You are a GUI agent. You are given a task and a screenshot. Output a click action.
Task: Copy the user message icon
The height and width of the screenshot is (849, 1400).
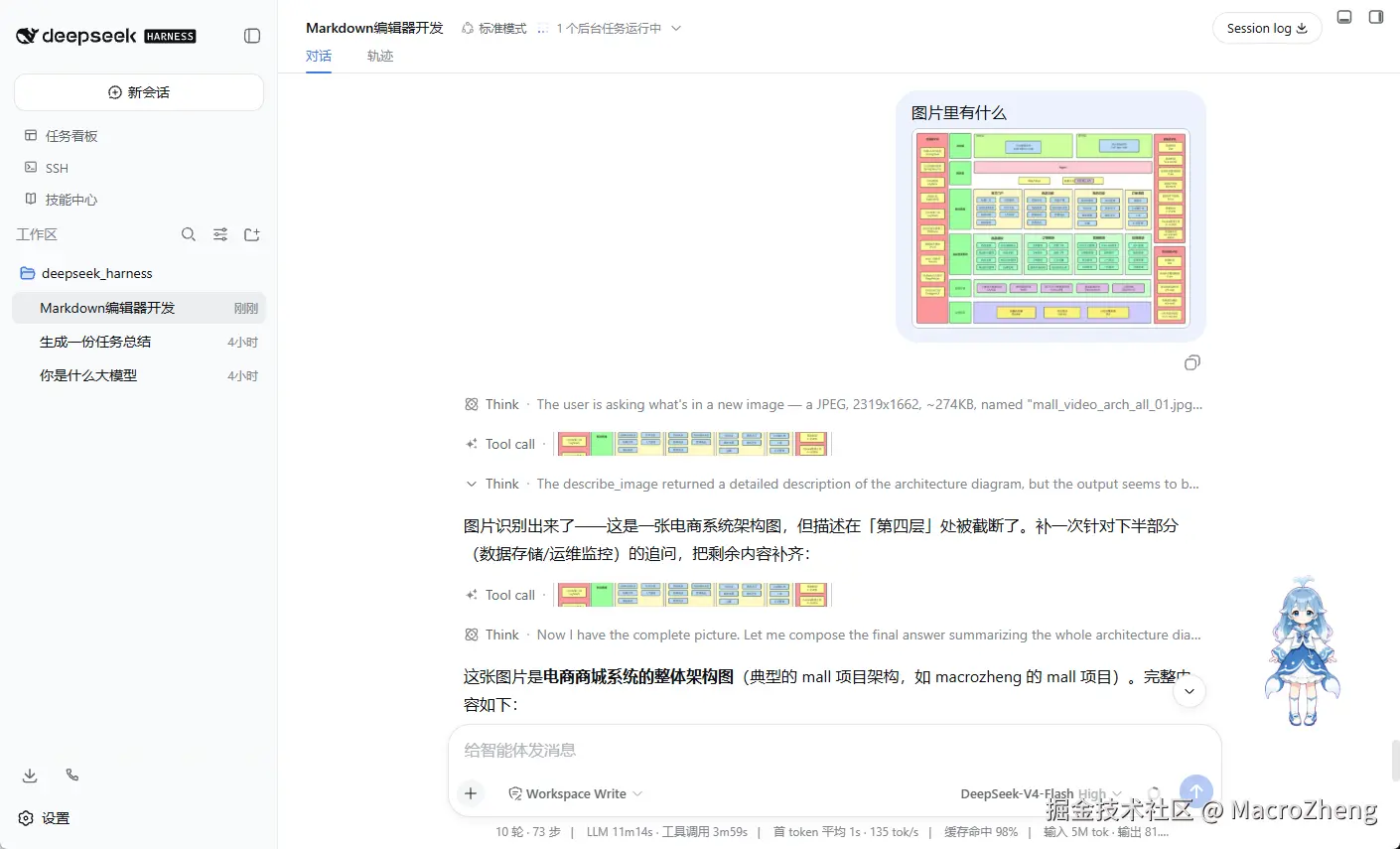pos(1192,362)
